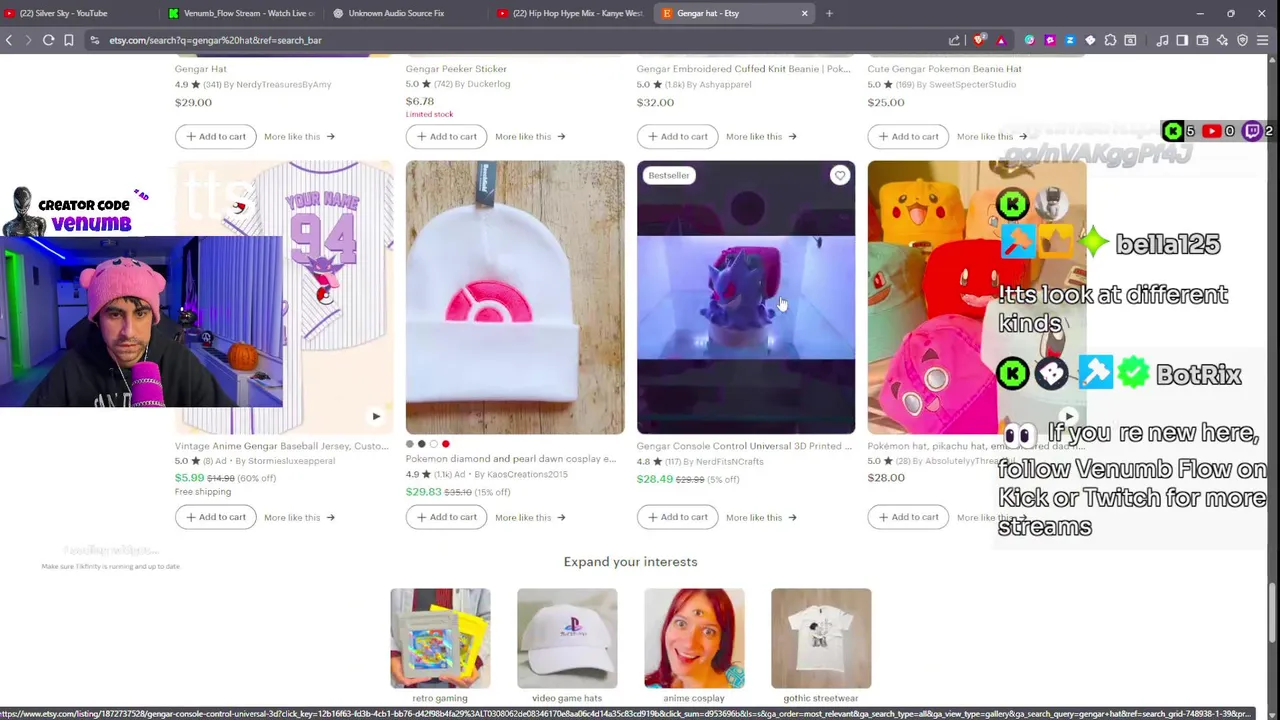Select white color swatch on Pokemon beanie

click(x=433, y=444)
